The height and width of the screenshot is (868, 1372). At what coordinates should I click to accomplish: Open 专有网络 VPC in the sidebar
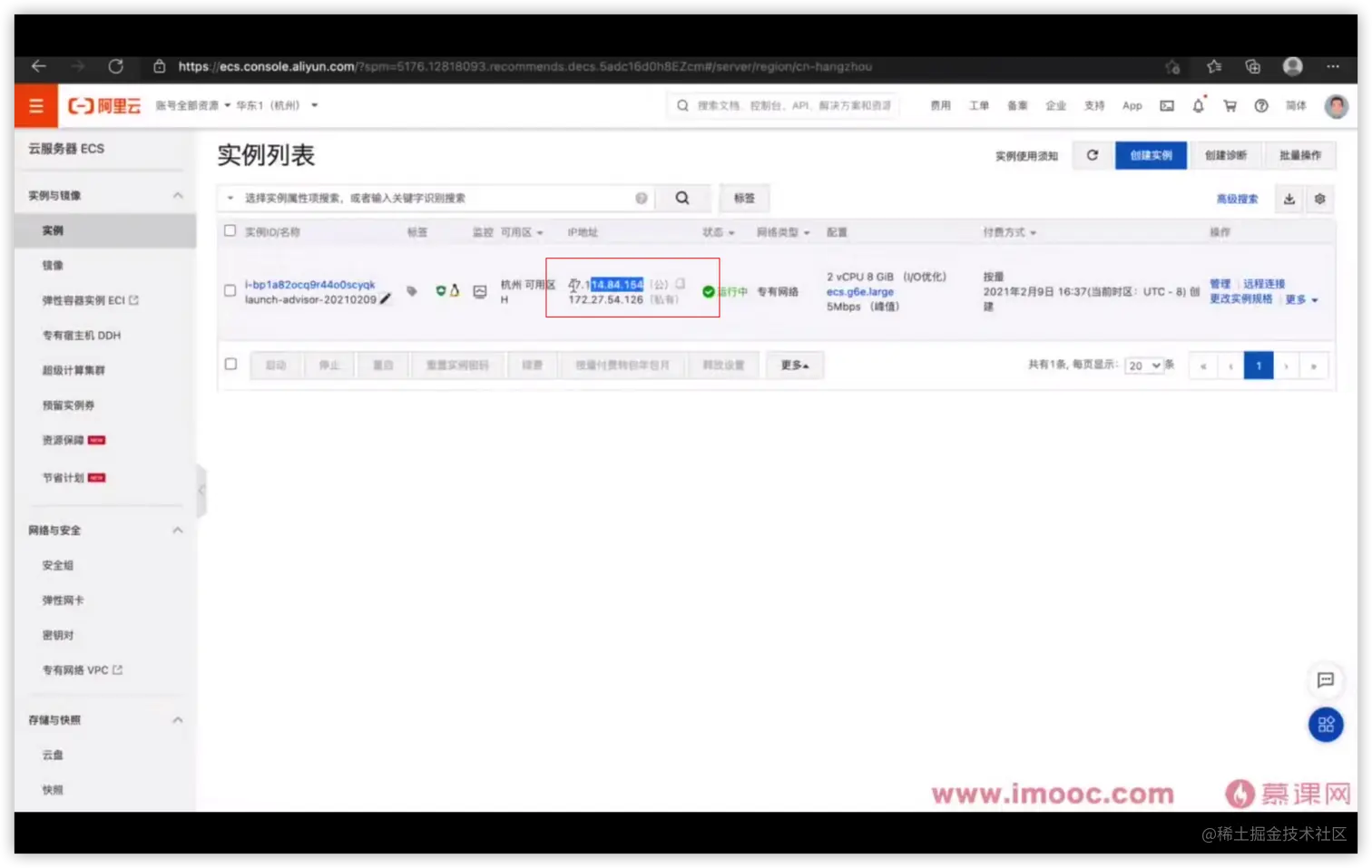82,670
